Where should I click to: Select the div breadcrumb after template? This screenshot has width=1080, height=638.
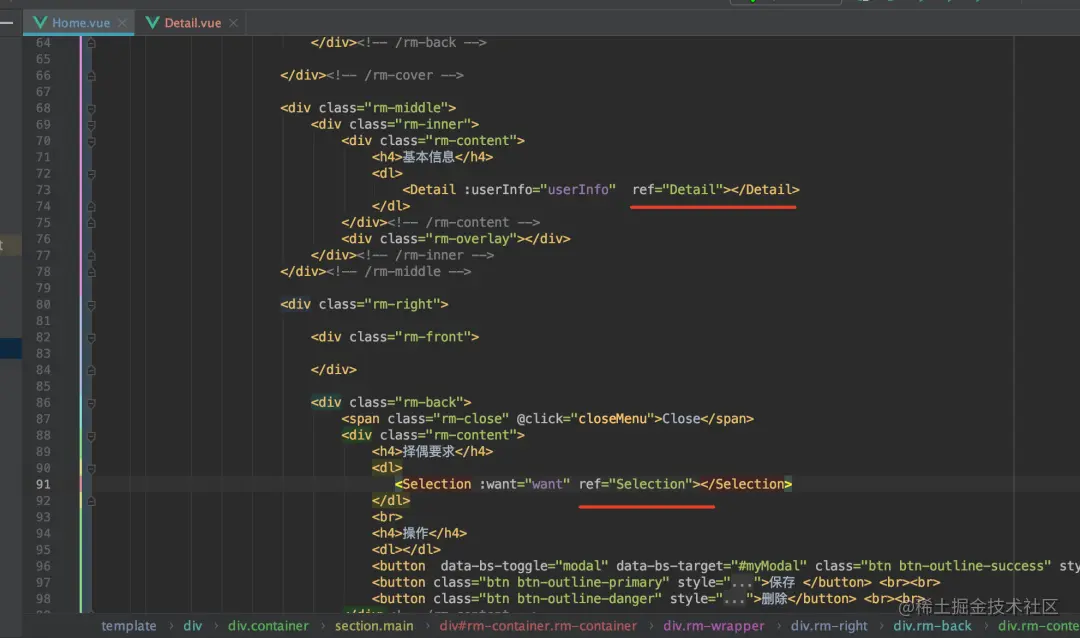click(x=192, y=626)
